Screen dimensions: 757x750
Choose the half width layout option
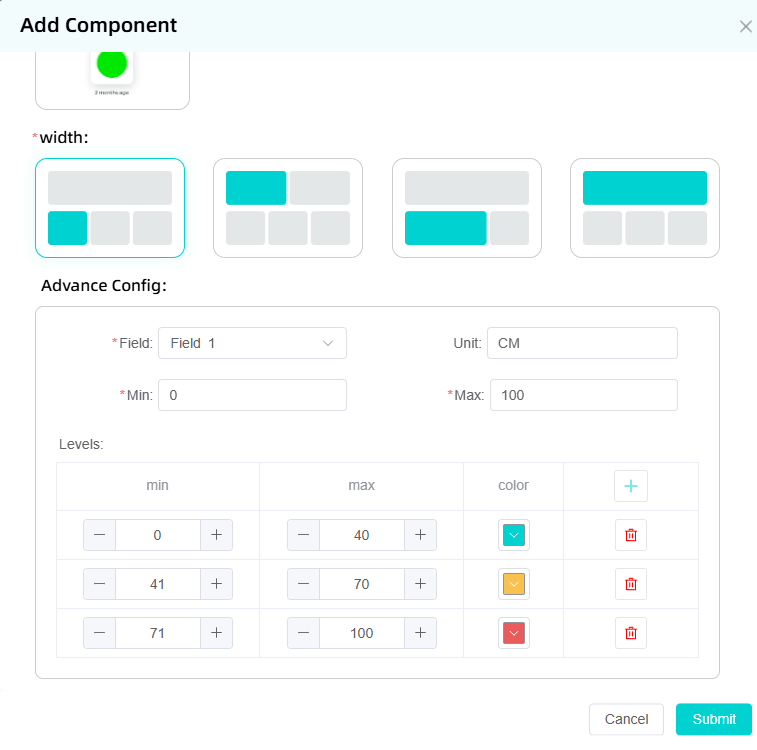point(288,208)
